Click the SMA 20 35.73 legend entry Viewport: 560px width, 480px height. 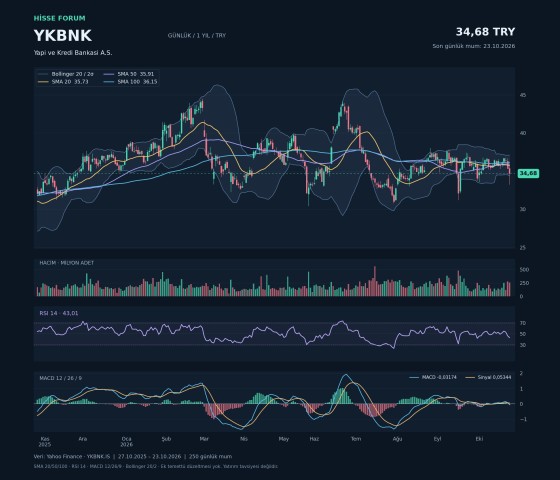pos(63,82)
